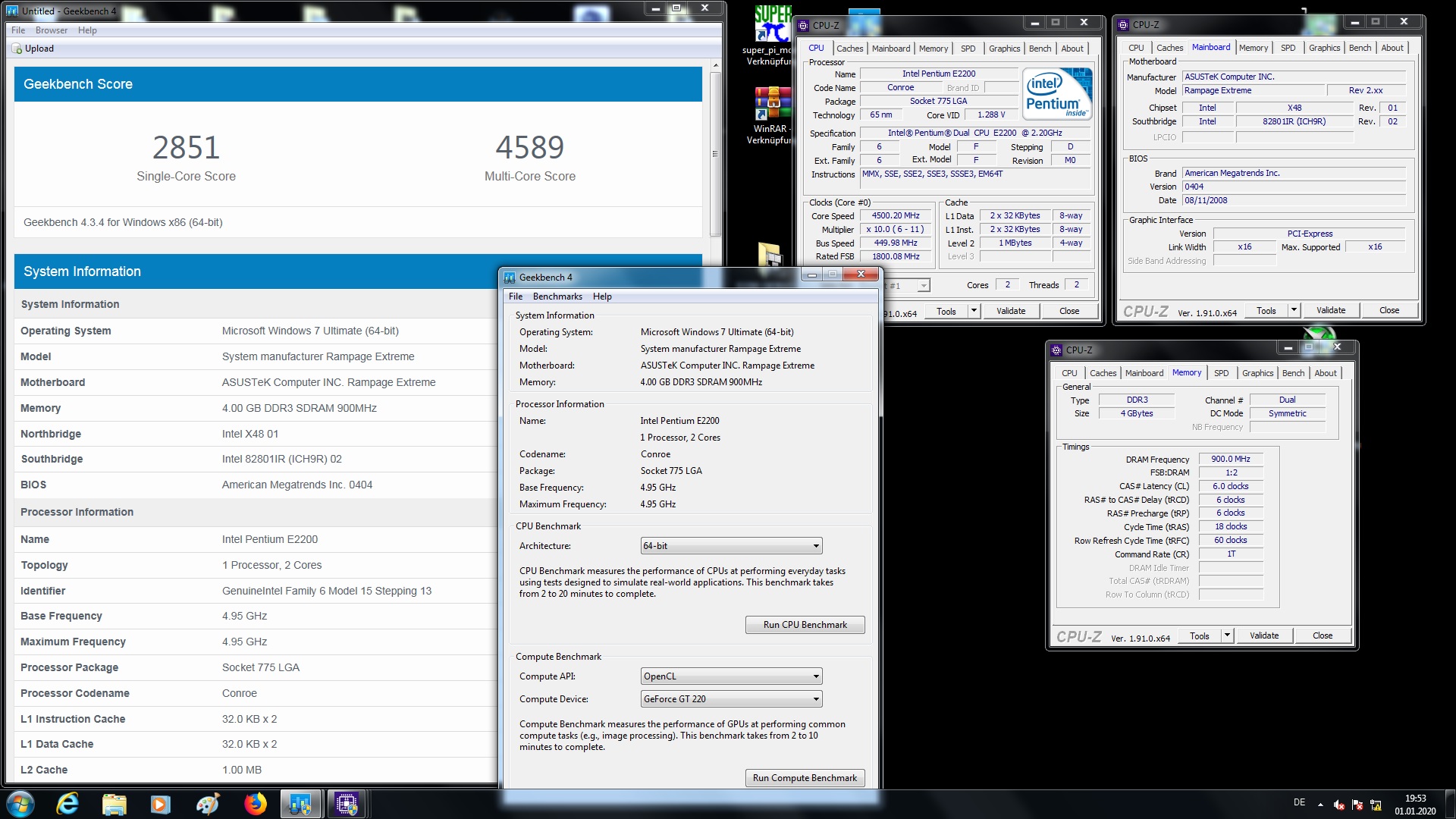Click DRAM Frequency 900.0 MHz field
The image size is (1456, 819).
pyautogui.click(x=1230, y=459)
